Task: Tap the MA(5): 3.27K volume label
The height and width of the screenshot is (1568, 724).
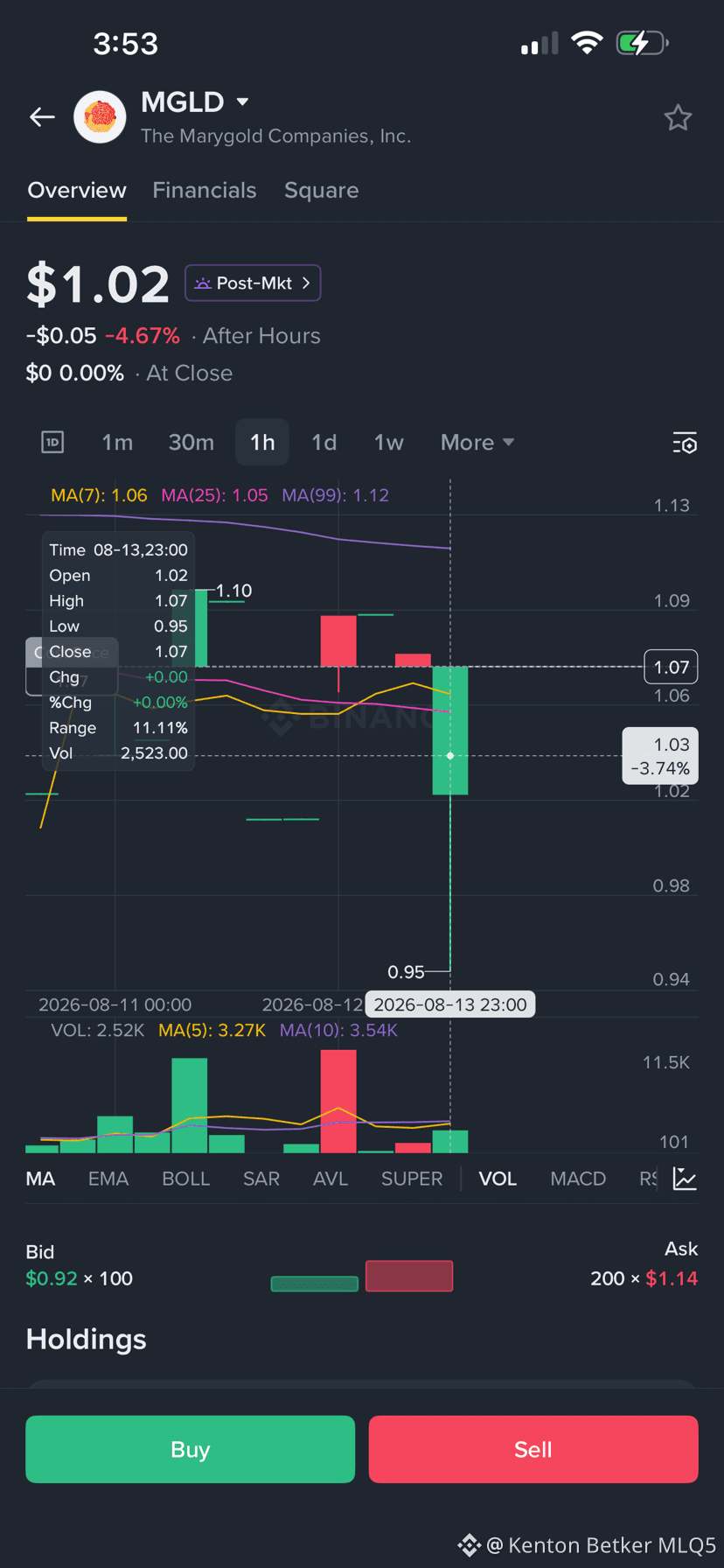Action: (x=212, y=1030)
